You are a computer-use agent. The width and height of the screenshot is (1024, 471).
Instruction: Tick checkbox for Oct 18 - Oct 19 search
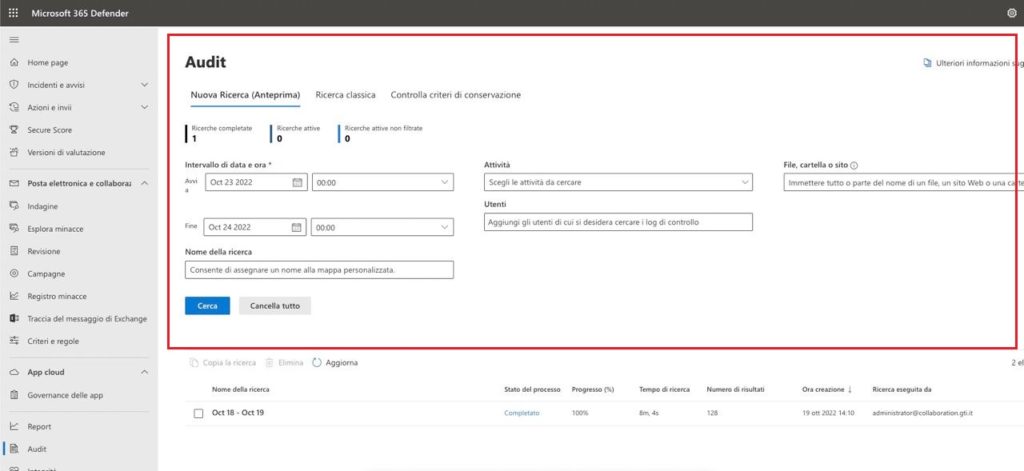coord(199,414)
